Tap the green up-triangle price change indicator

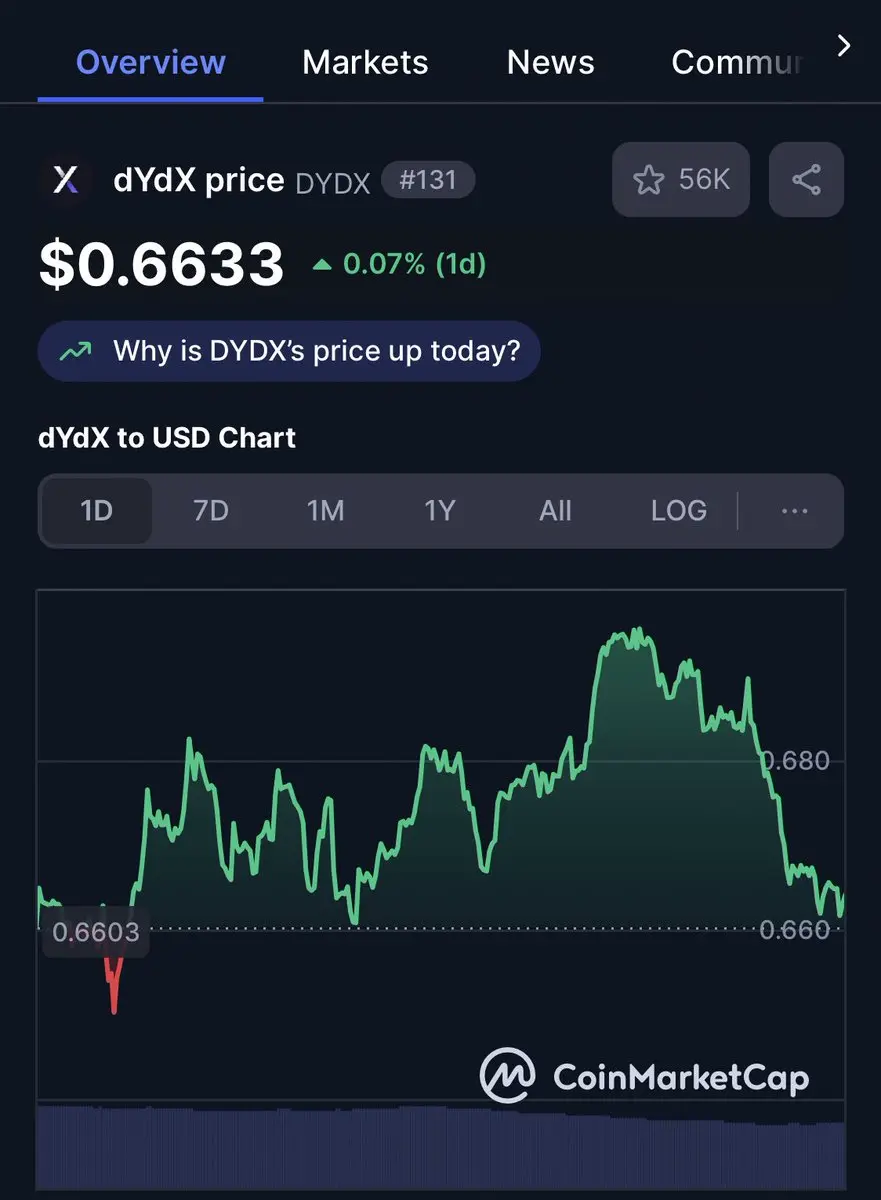(322, 265)
